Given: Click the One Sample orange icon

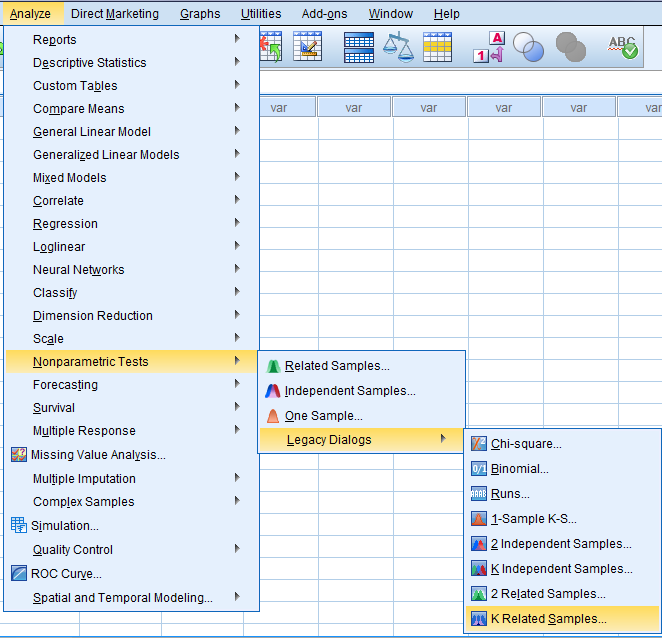Looking at the screenshot, I should click(x=273, y=416).
